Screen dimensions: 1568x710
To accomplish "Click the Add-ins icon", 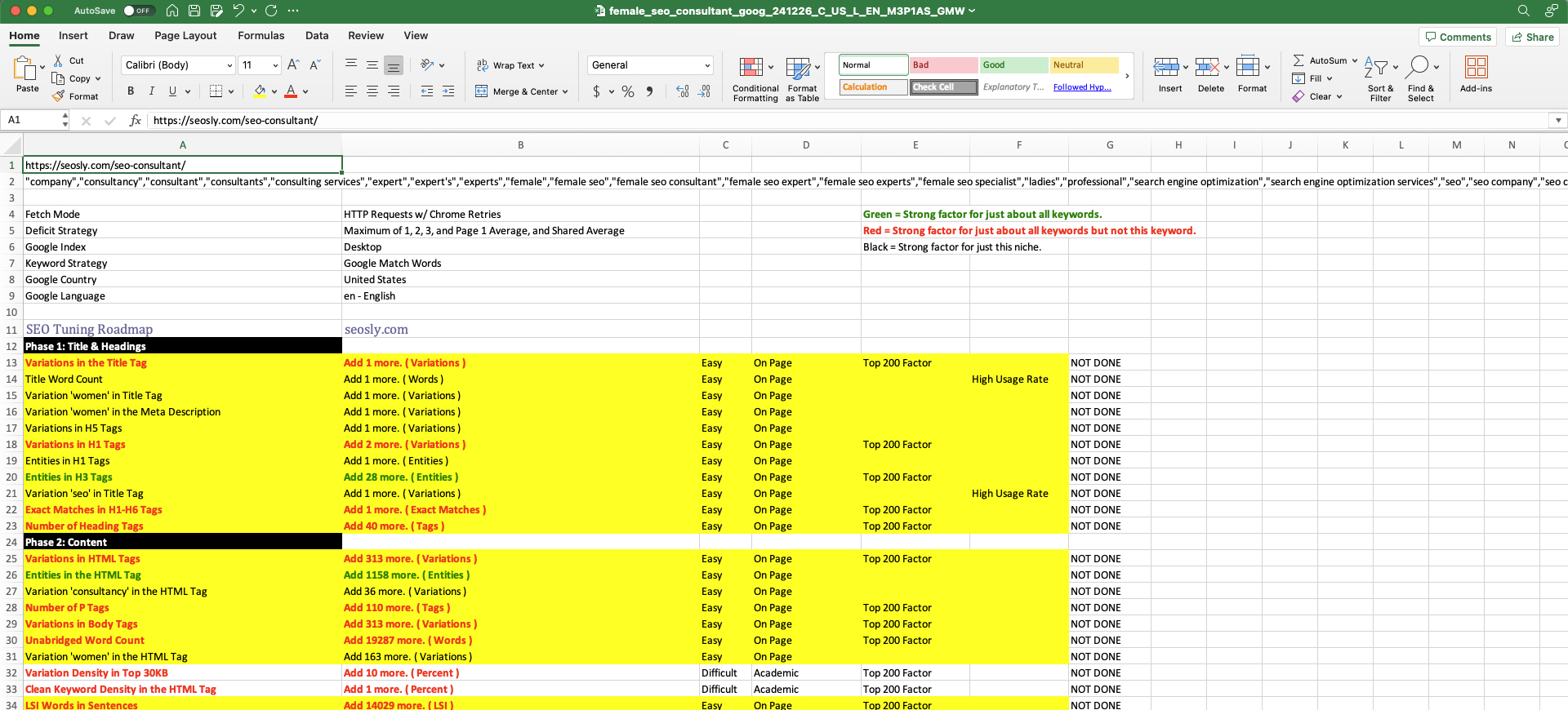I will (1476, 68).
